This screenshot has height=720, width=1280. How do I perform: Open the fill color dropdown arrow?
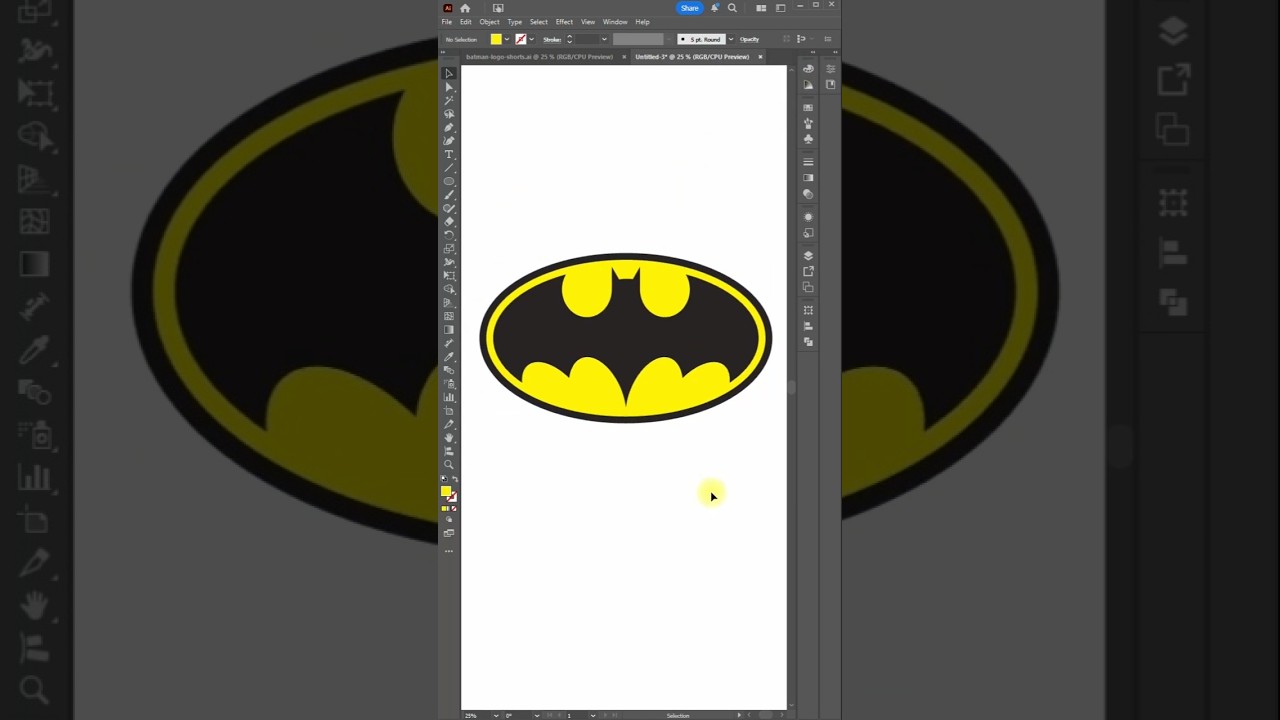(x=507, y=39)
